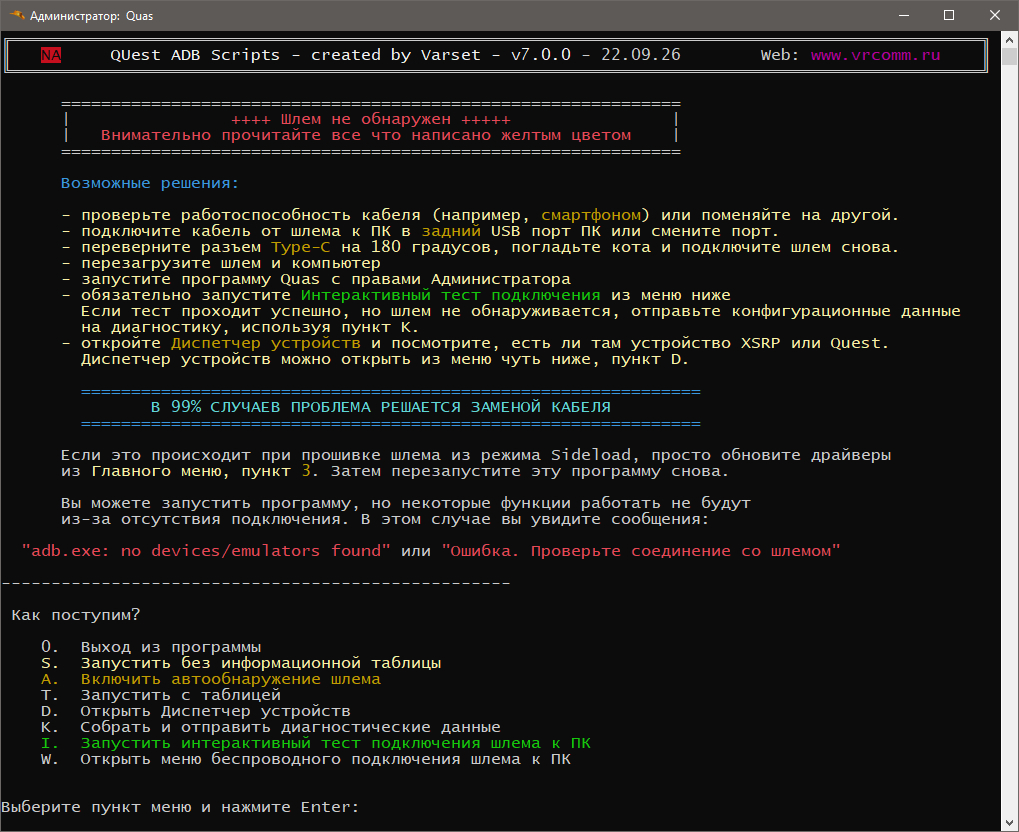This screenshot has width=1019, height=832.
Task: Click the red message 'adb.exe: no devices/emulators found'
Action: (x=206, y=551)
